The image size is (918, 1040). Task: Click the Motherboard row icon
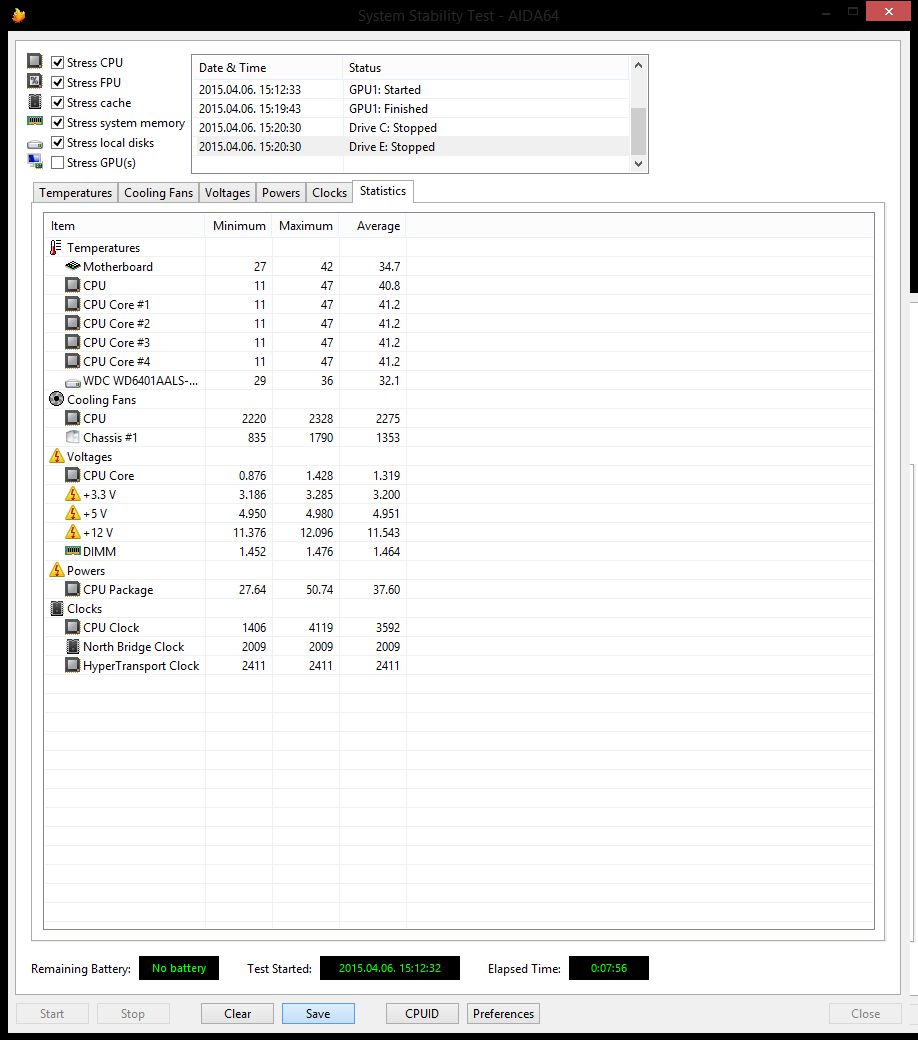click(x=72, y=266)
